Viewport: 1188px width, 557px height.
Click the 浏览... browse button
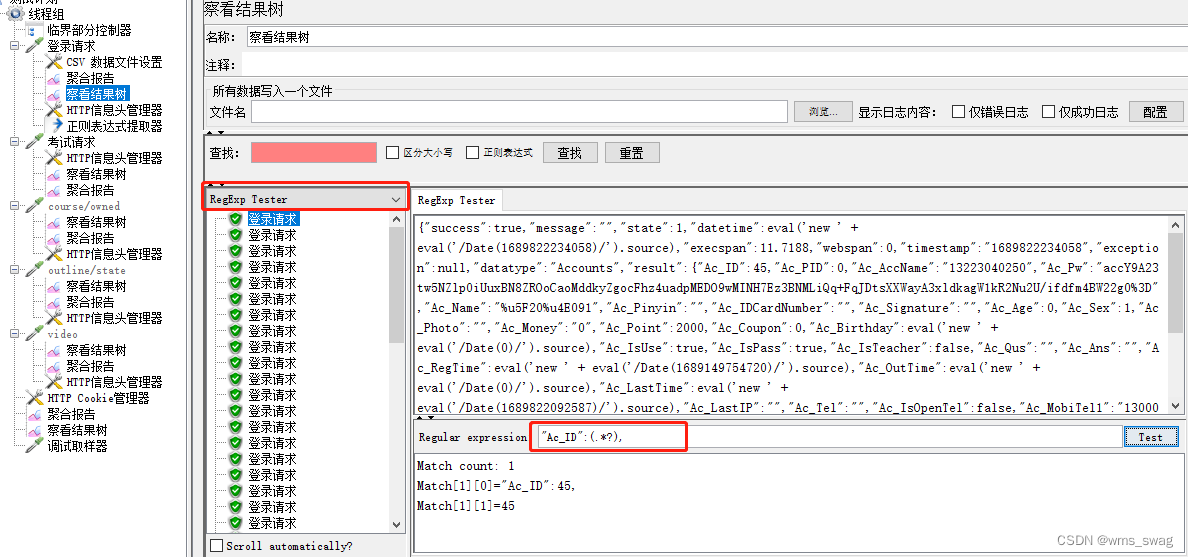(823, 111)
